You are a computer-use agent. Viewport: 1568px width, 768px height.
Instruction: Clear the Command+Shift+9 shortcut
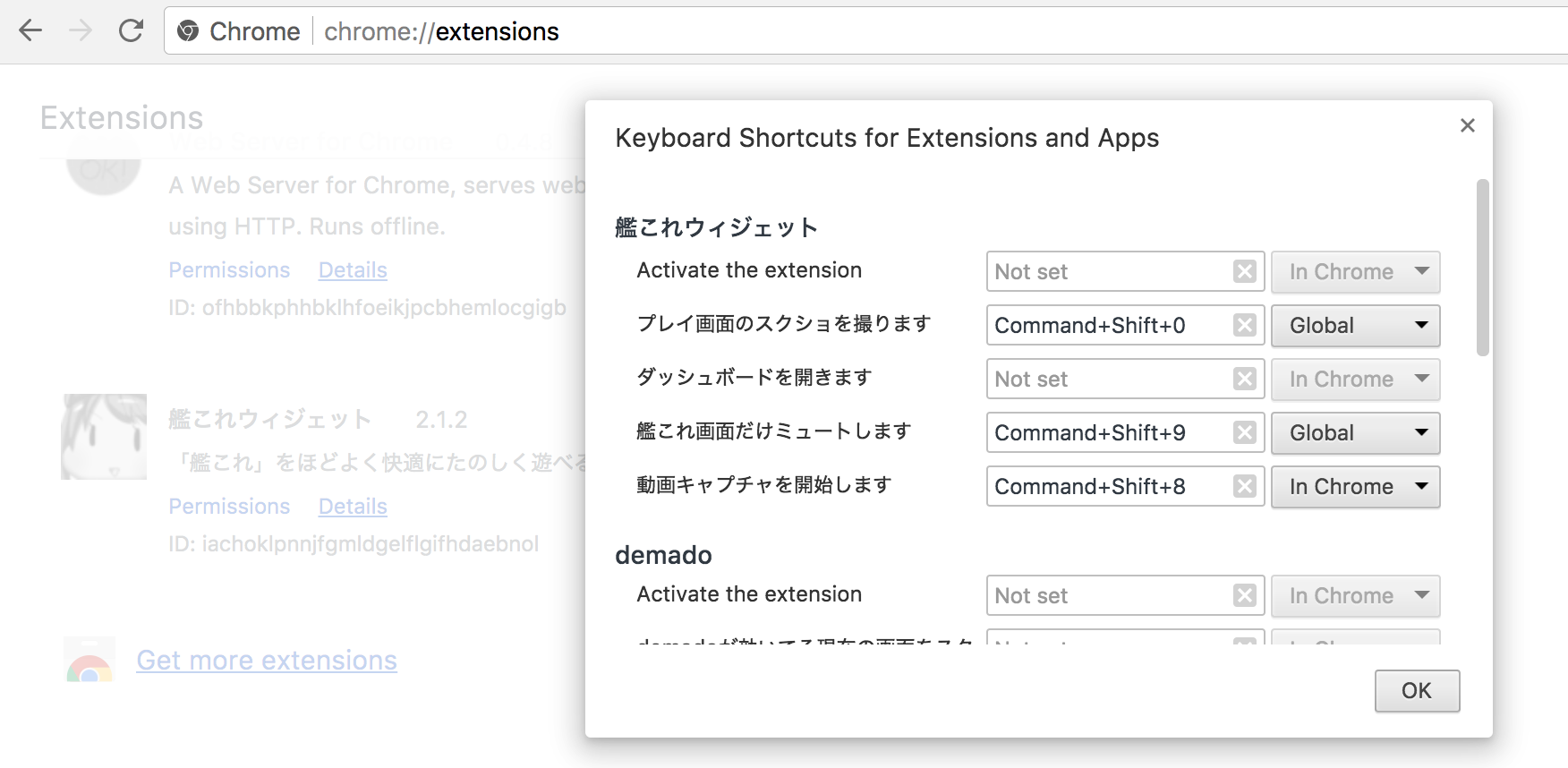pyautogui.click(x=1244, y=432)
